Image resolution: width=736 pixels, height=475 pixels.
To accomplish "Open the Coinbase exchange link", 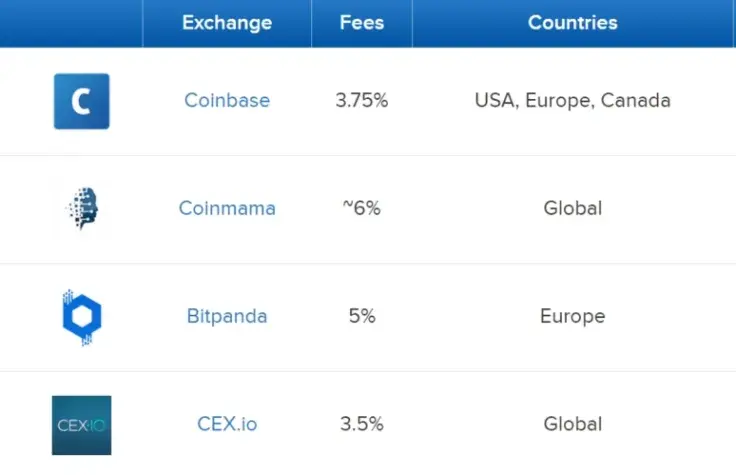I will tap(227, 101).
